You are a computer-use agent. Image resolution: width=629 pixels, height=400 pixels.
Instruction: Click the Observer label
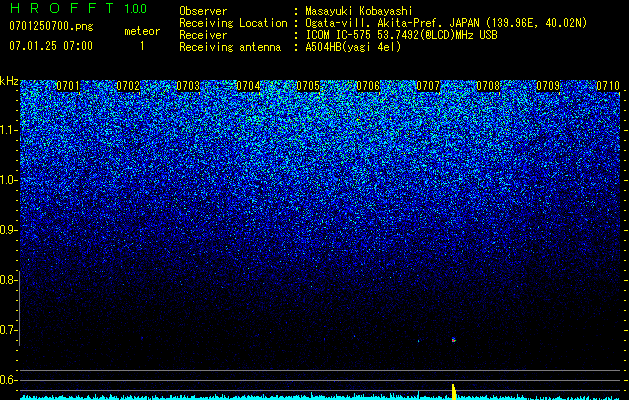[x=203, y=11]
